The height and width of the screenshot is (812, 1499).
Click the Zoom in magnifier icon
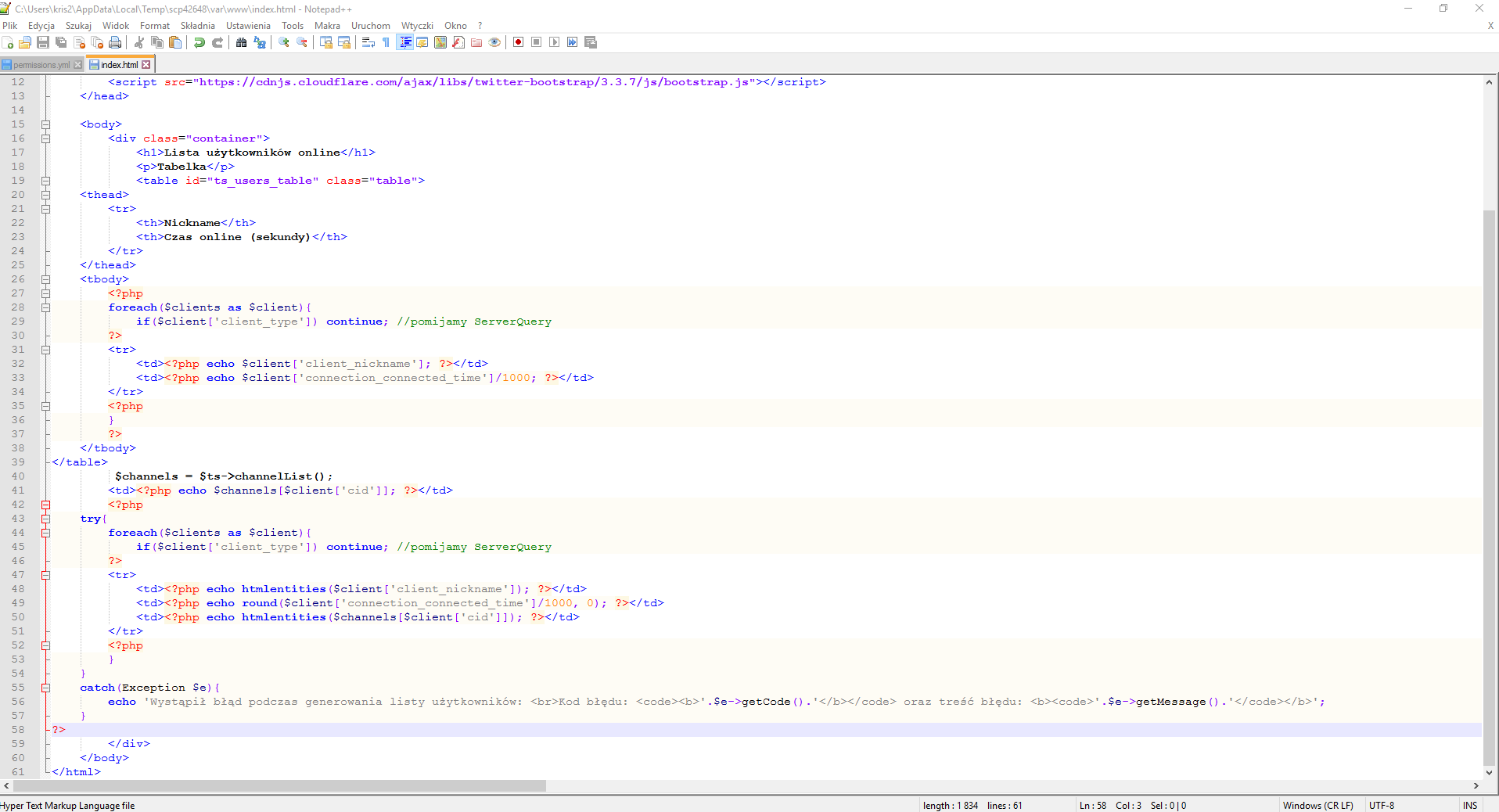click(x=284, y=42)
